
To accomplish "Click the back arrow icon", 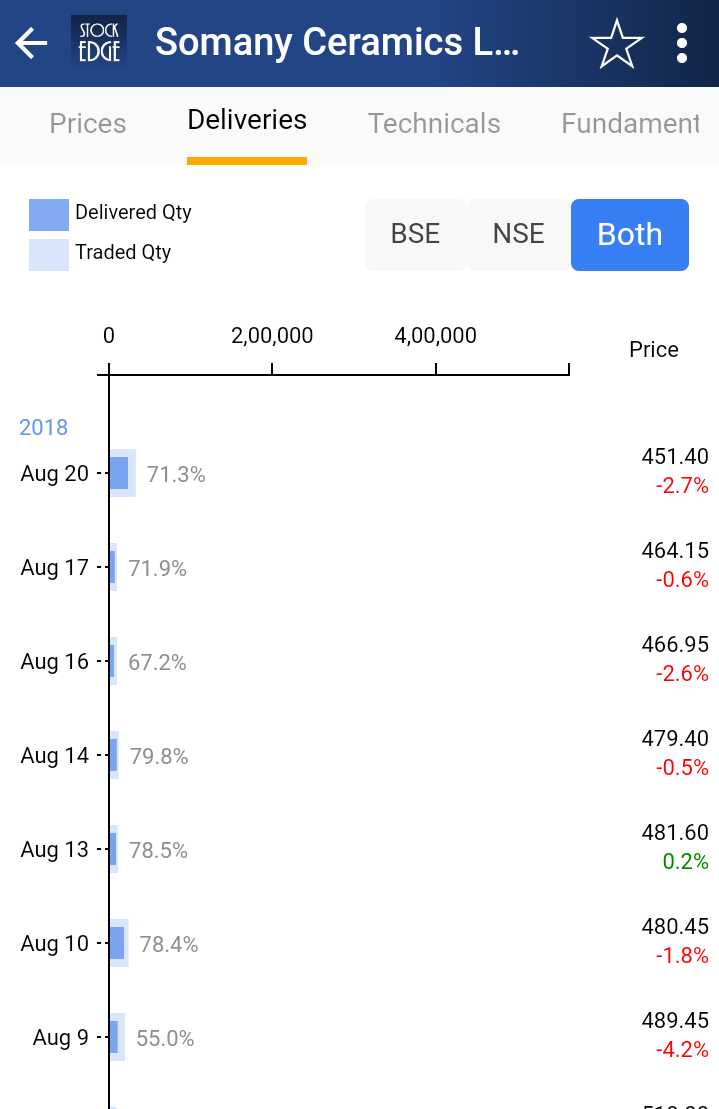I will click(31, 43).
